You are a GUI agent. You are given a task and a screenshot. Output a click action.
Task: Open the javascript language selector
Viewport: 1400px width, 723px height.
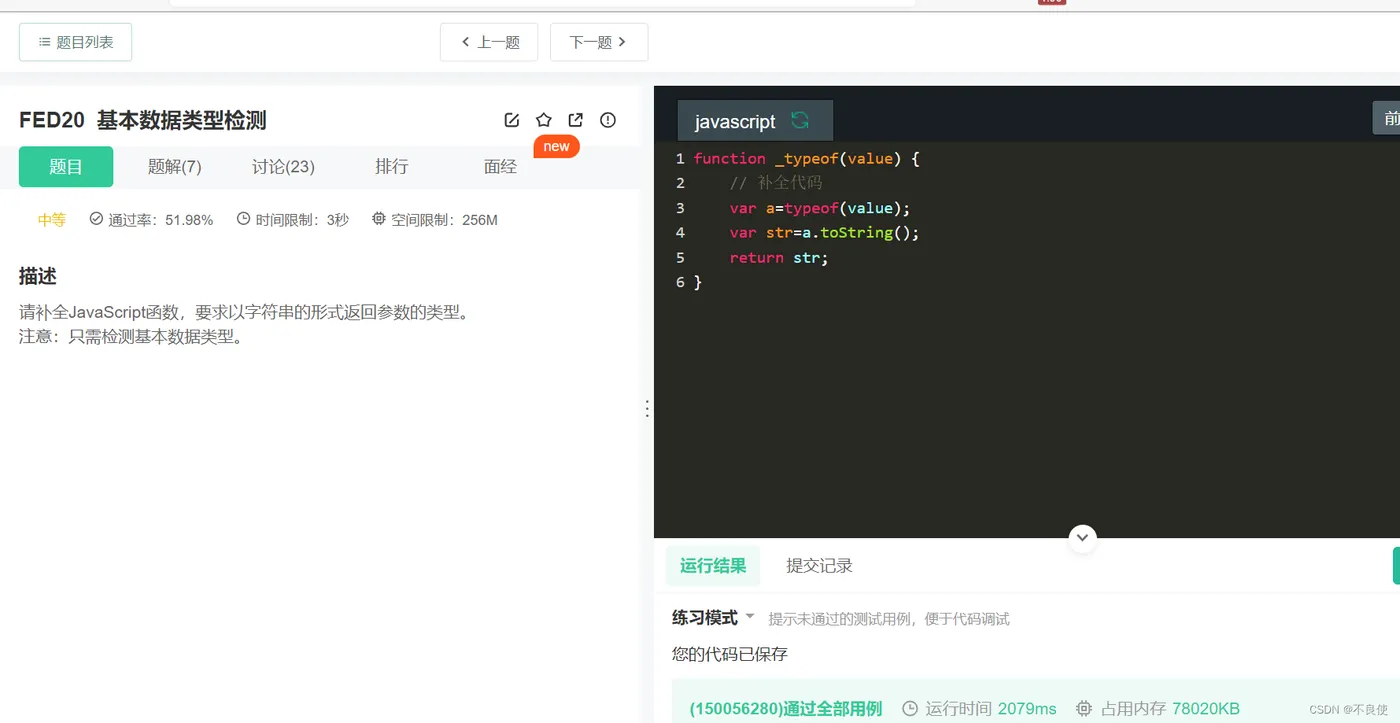tap(755, 121)
